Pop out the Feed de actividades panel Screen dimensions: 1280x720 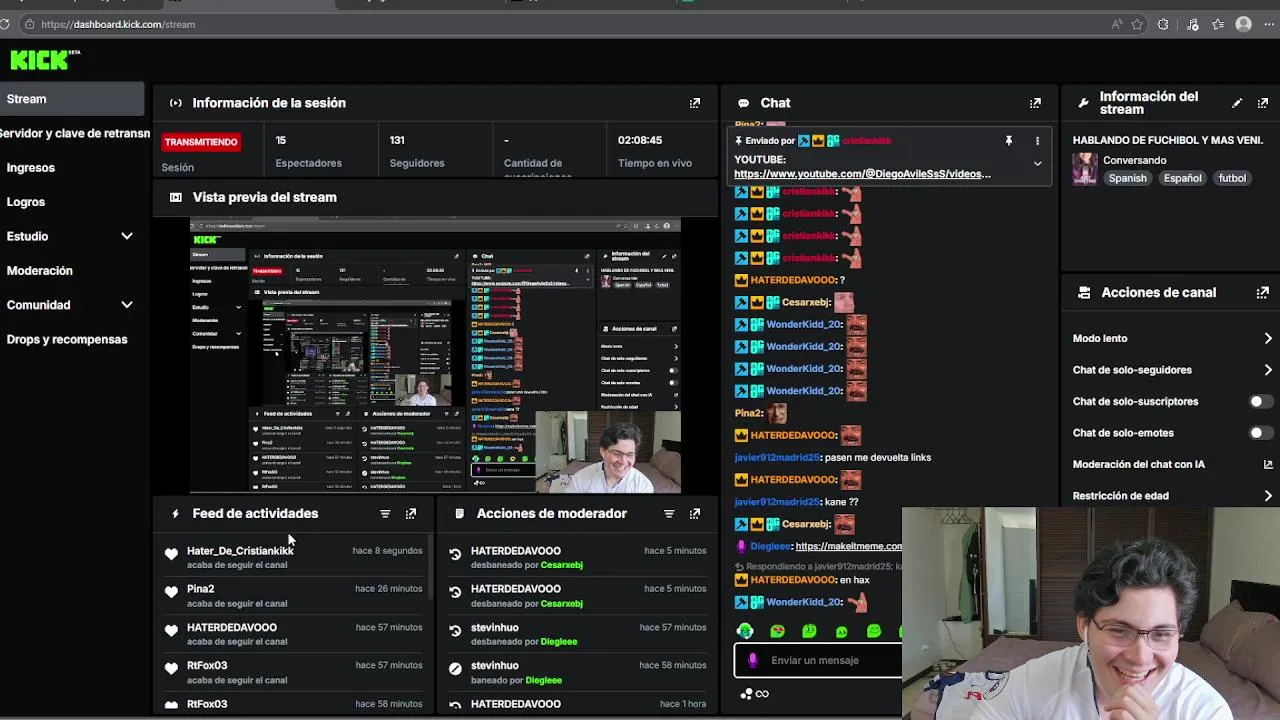coord(411,514)
